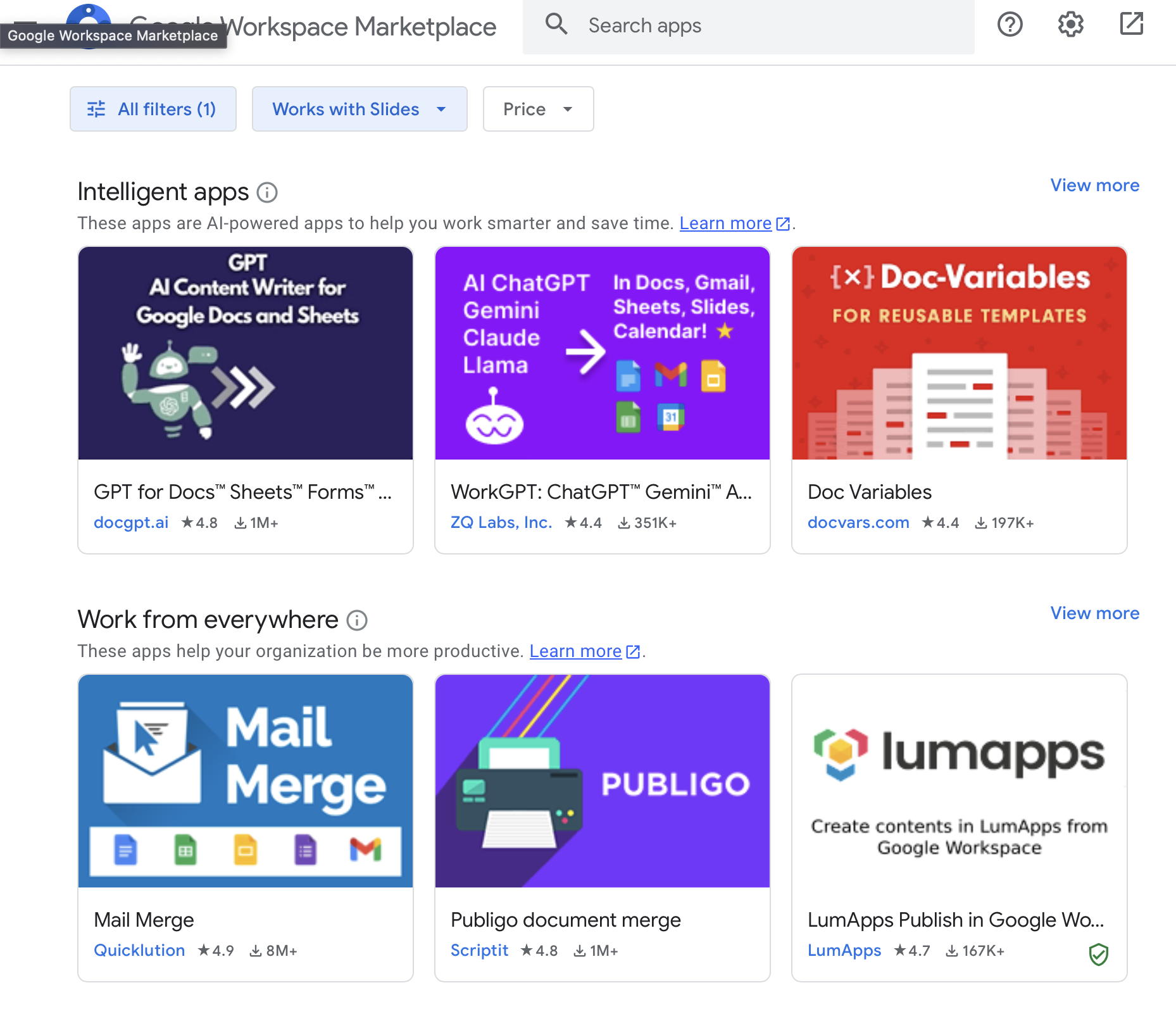
Task: Click the Mail Merge app title
Action: click(x=144, y=920)
